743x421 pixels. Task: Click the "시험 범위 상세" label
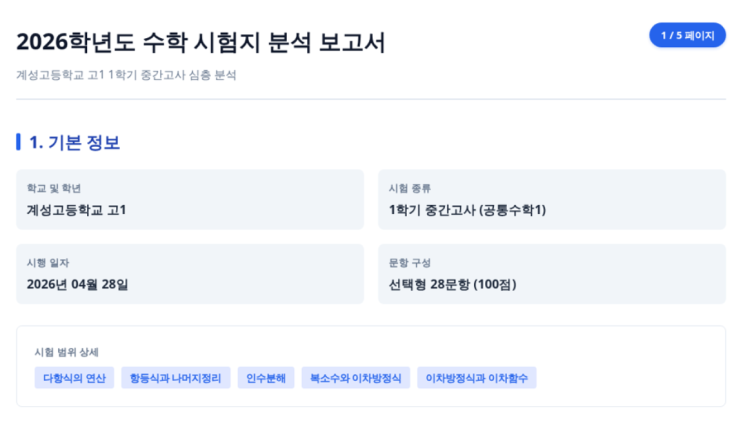tap(66, 352)
